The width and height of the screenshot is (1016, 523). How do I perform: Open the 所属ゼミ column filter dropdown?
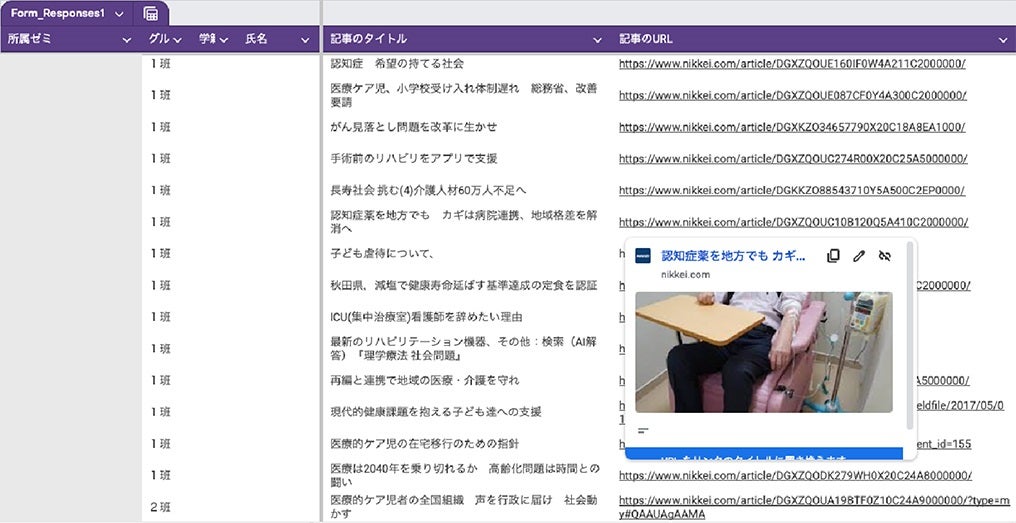click(127, 40)
